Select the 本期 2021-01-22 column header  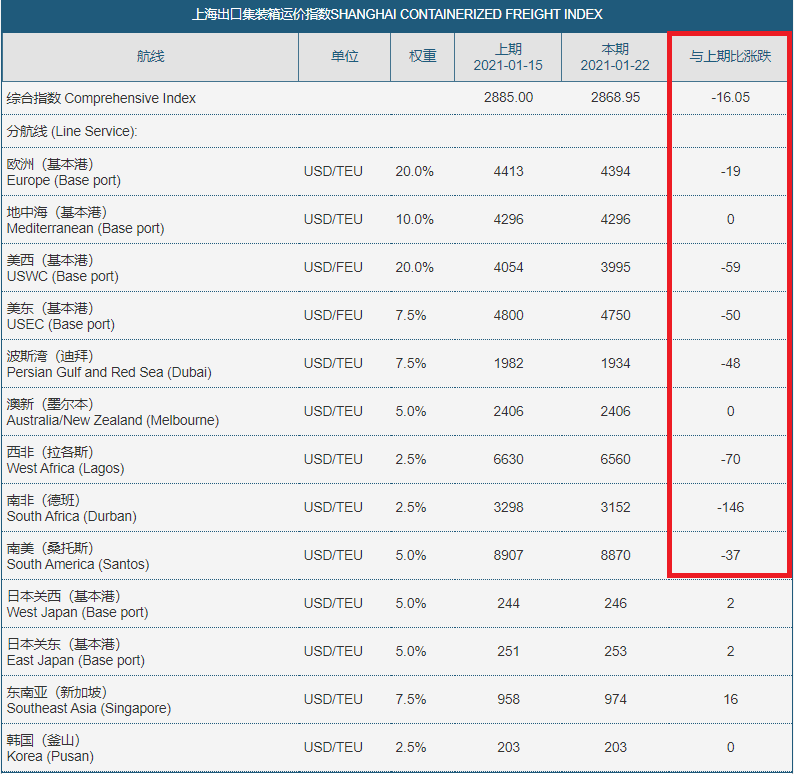615,57
